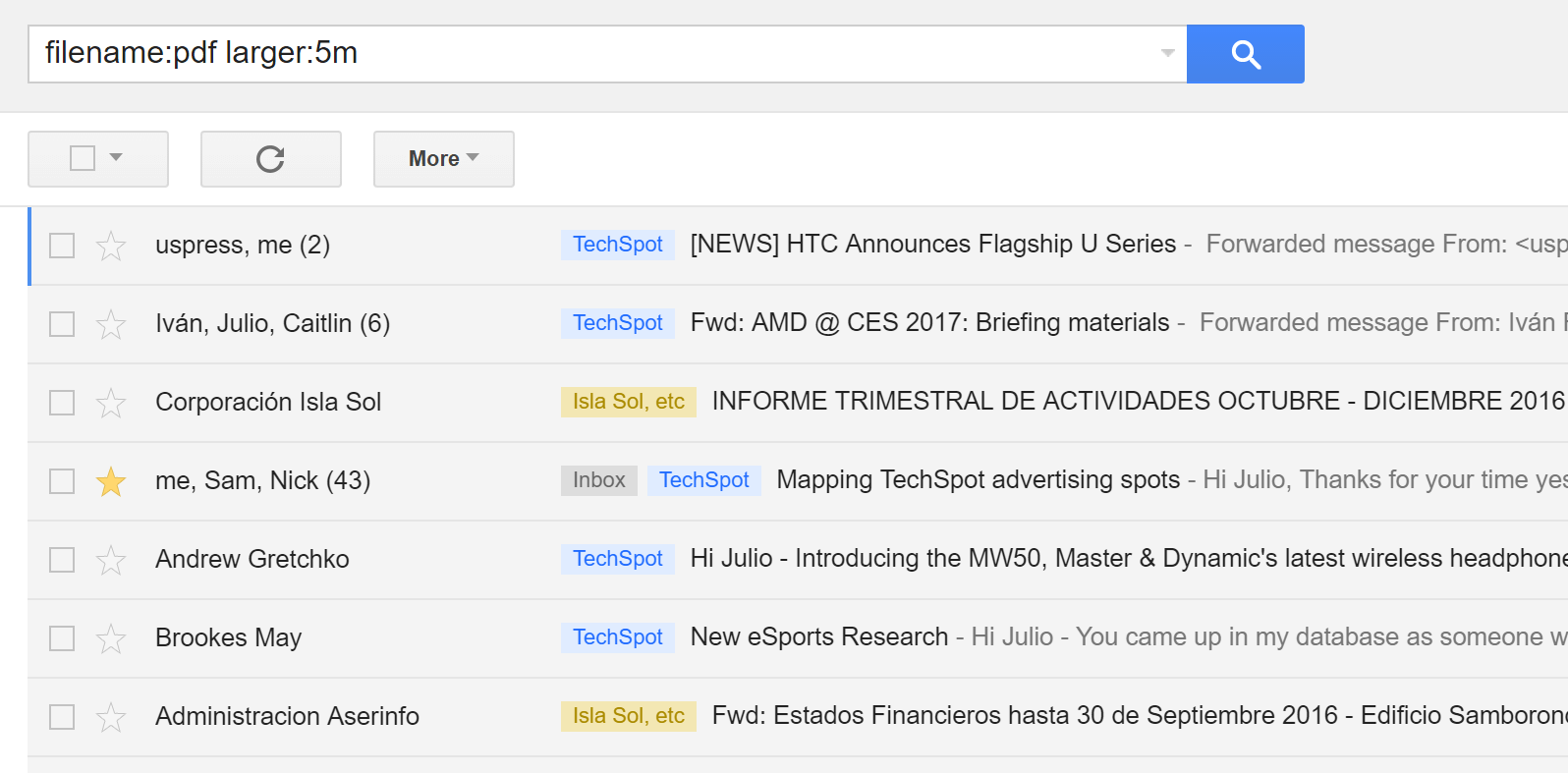
Task: Click sender name uspress, me (2)
Action: [243, 246]
